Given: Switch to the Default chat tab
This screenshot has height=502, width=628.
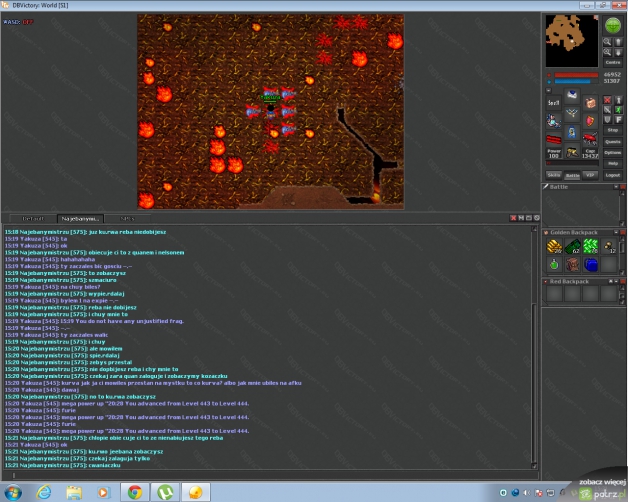Looking at the screenshot, I should (x=32, y=217).
